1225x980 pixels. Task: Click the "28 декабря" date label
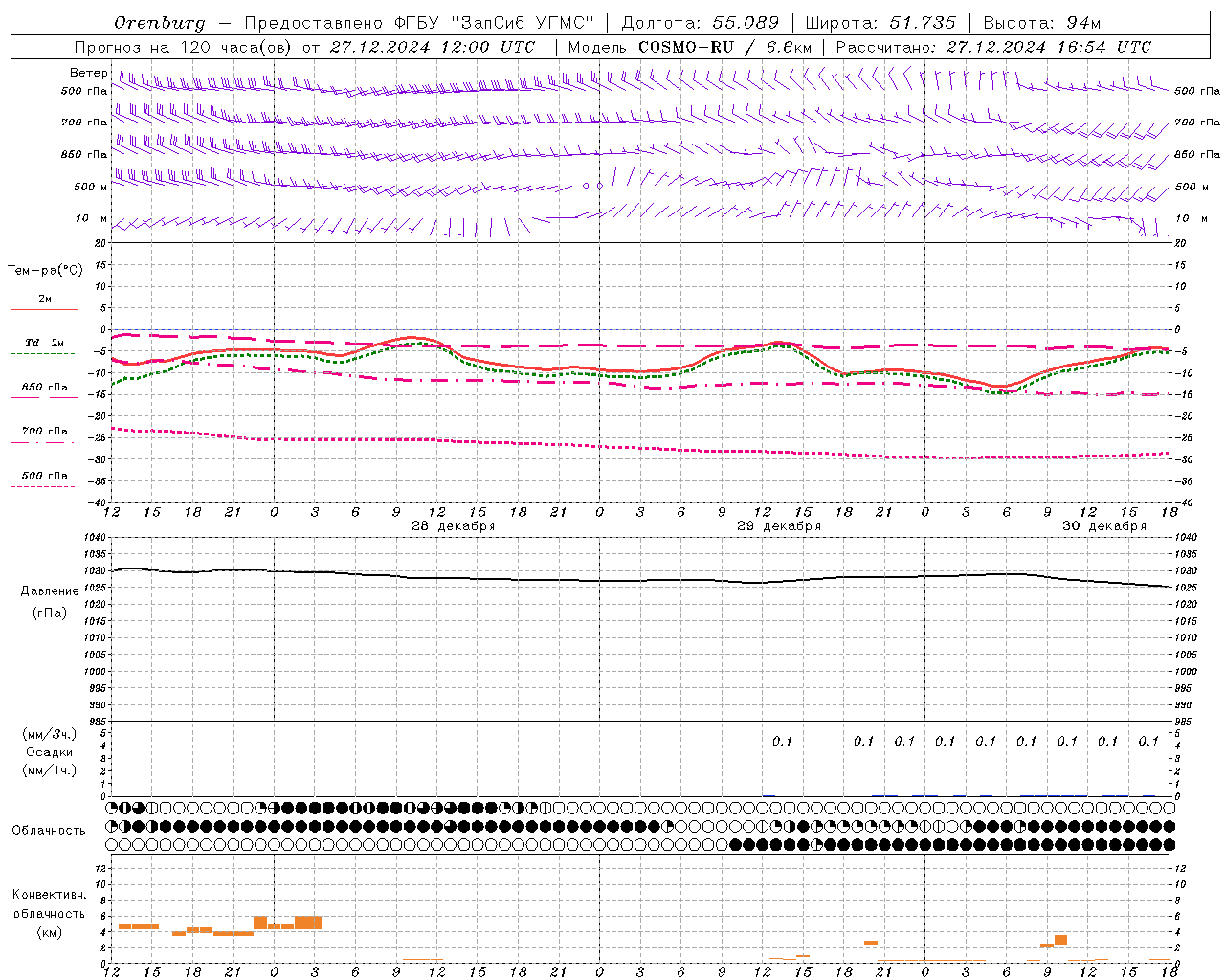click(x=454, y=526)
